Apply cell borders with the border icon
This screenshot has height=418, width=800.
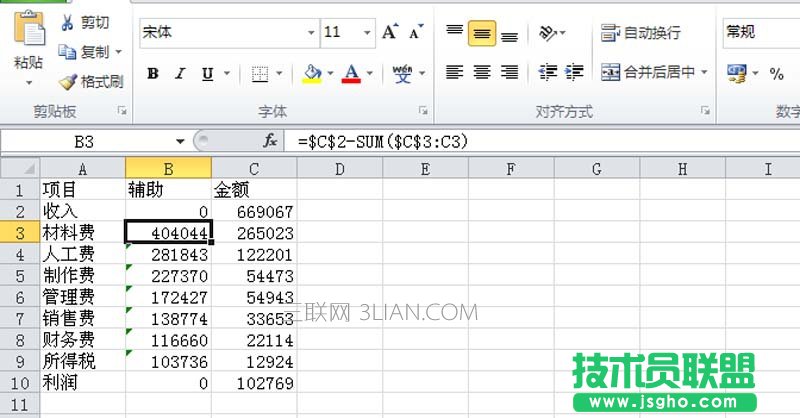(260, 74)
